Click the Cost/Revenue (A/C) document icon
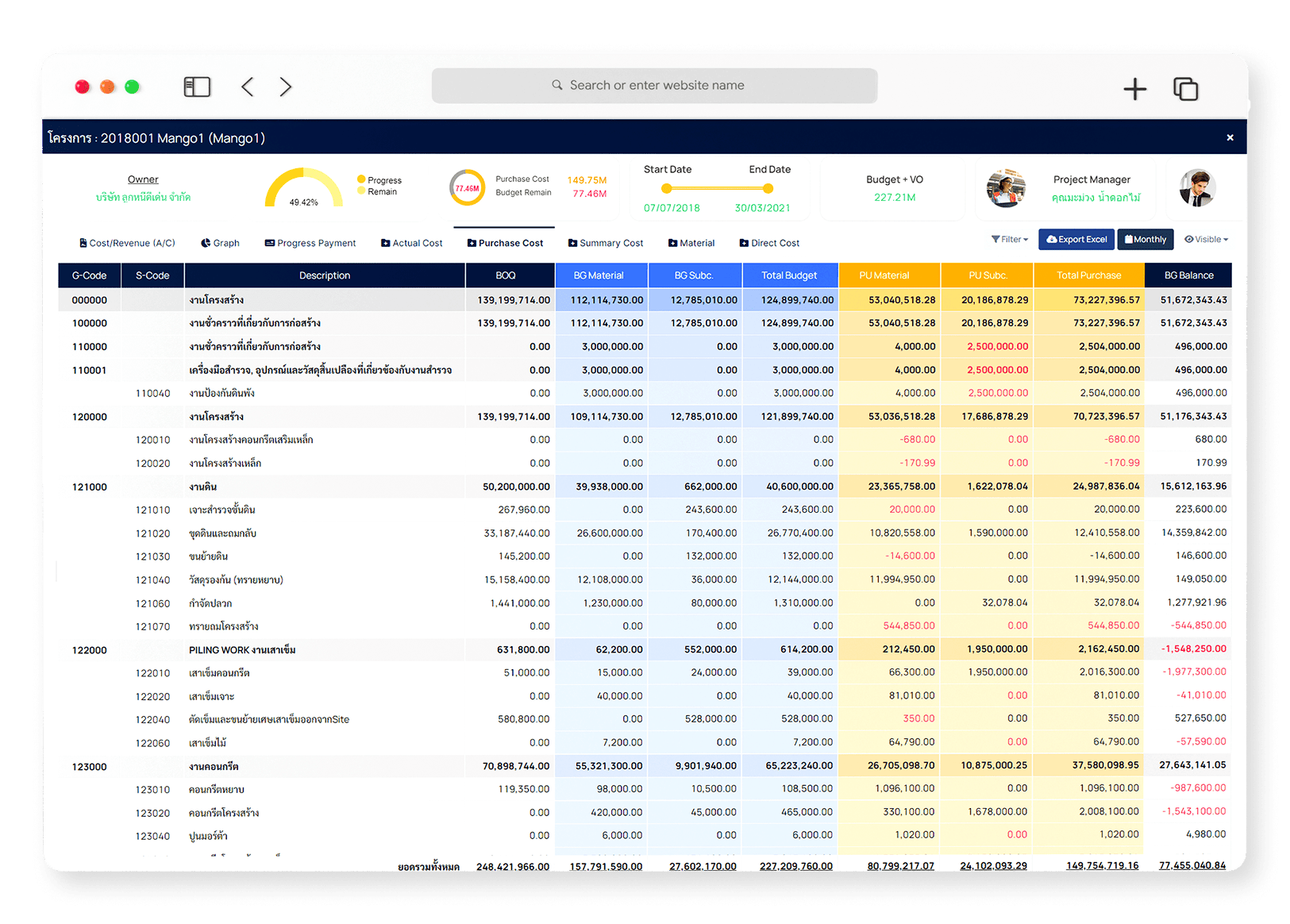This screenshot has height=924, width=1290. pos(83,243)
